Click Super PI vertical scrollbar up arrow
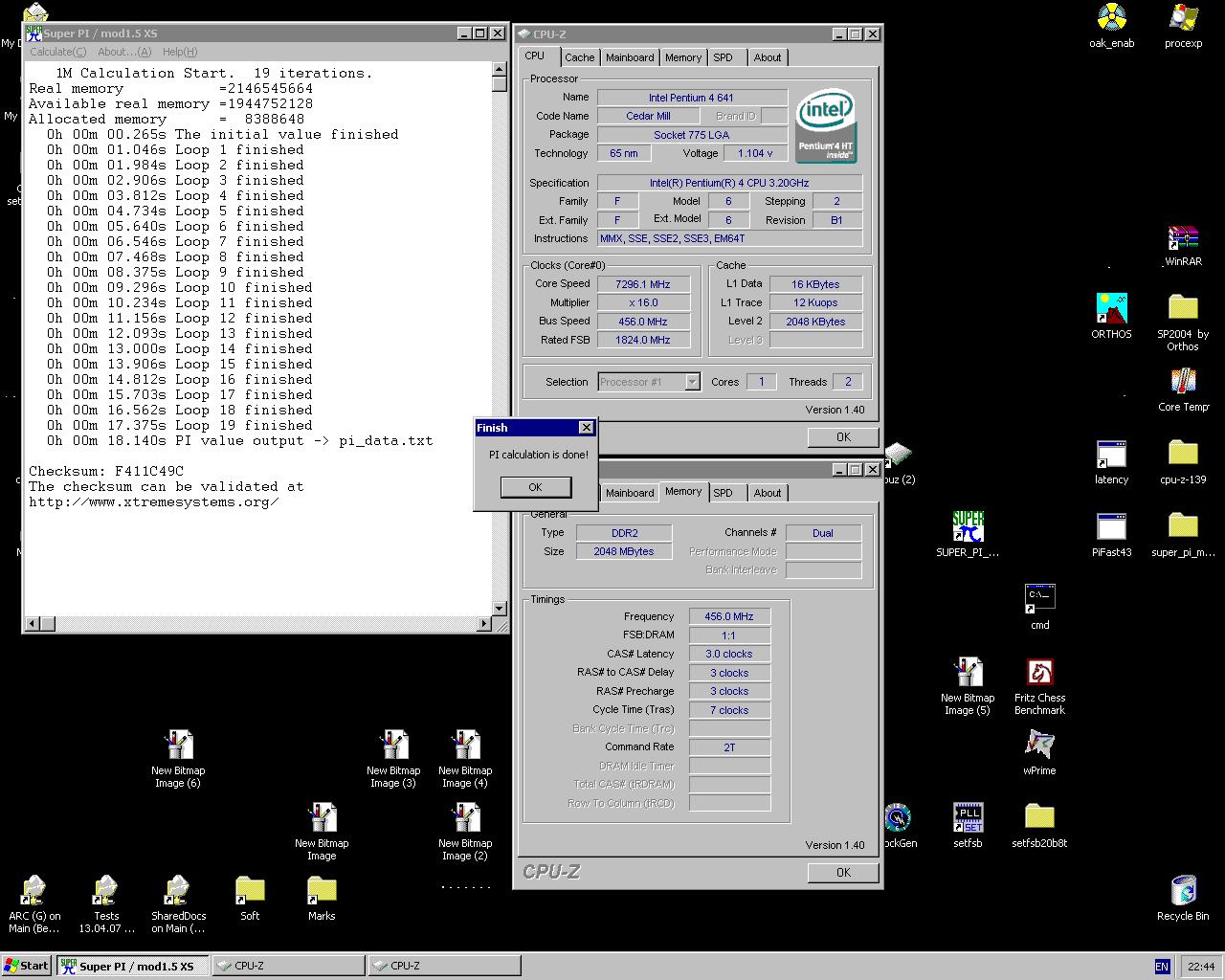This screenshot has width=1225, height=980. click(499, 70)
